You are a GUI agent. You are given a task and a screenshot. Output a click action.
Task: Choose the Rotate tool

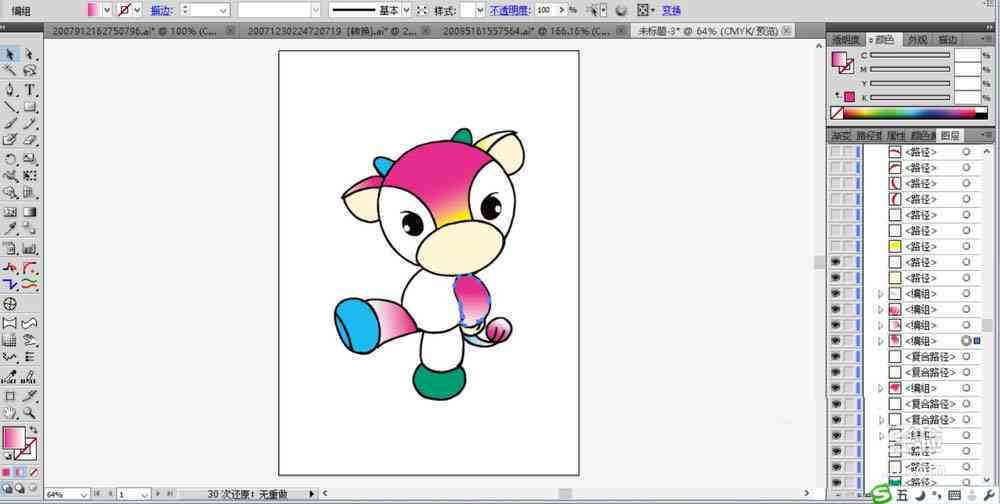tap(10, 159)
